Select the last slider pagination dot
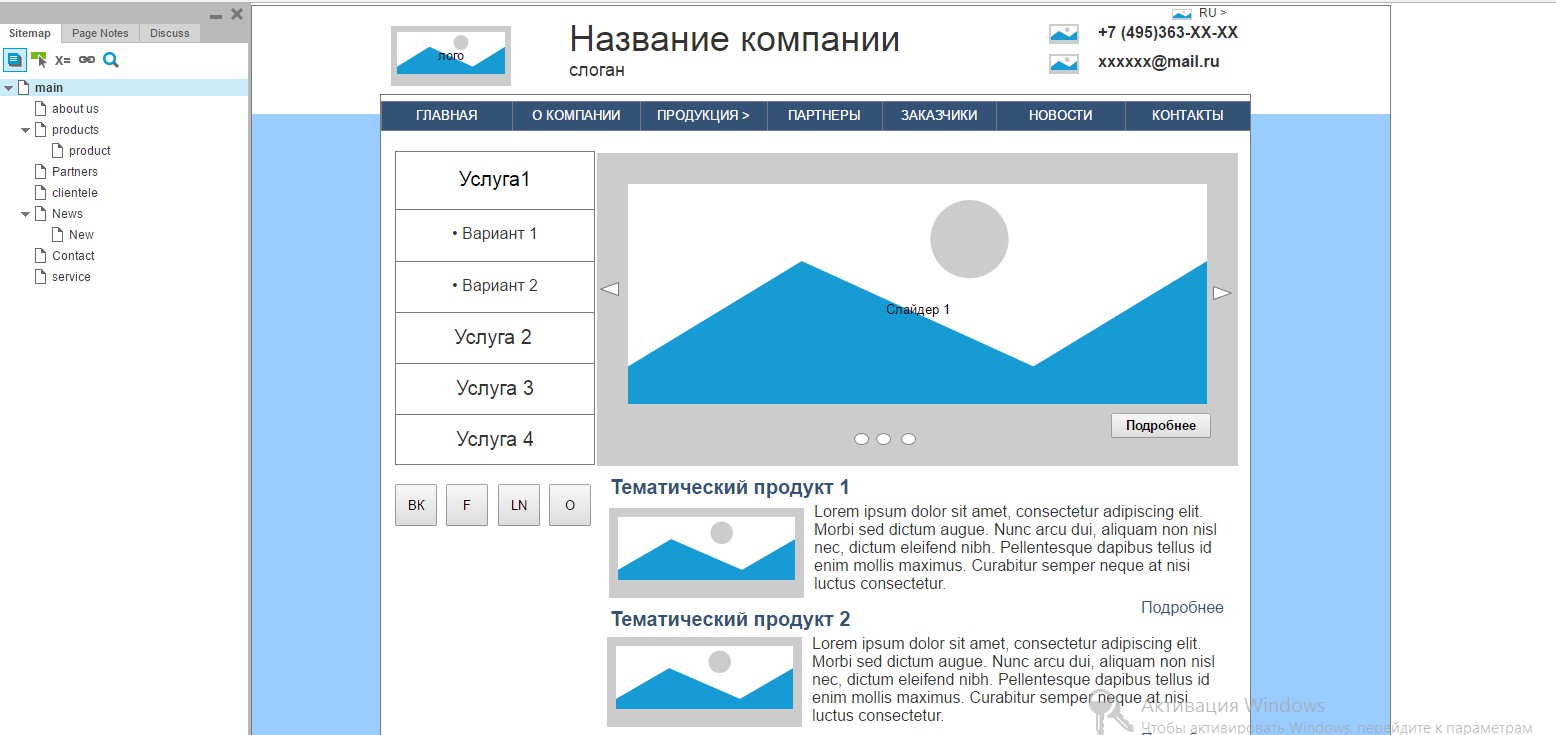 [x=908, y=439]
